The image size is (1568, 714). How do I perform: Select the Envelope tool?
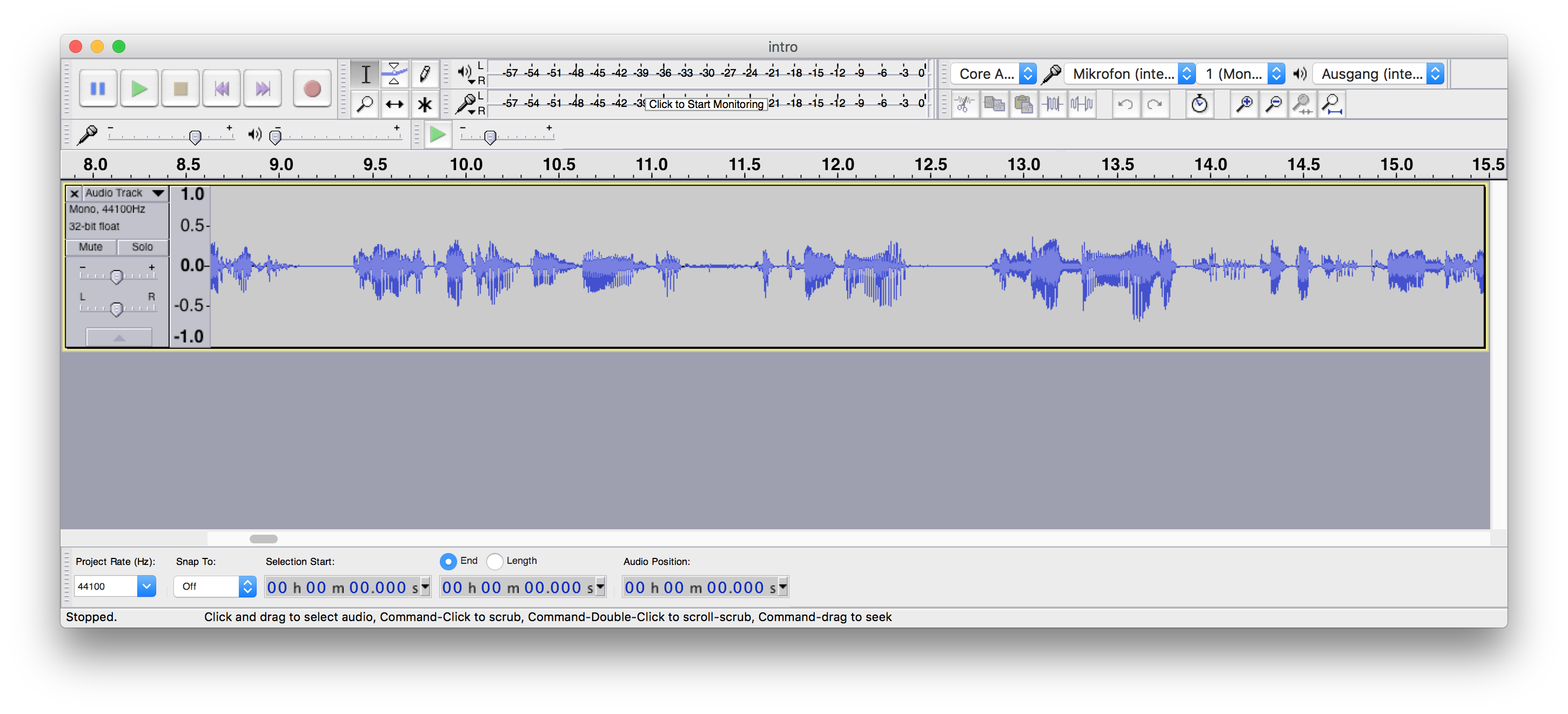(396, 74)
